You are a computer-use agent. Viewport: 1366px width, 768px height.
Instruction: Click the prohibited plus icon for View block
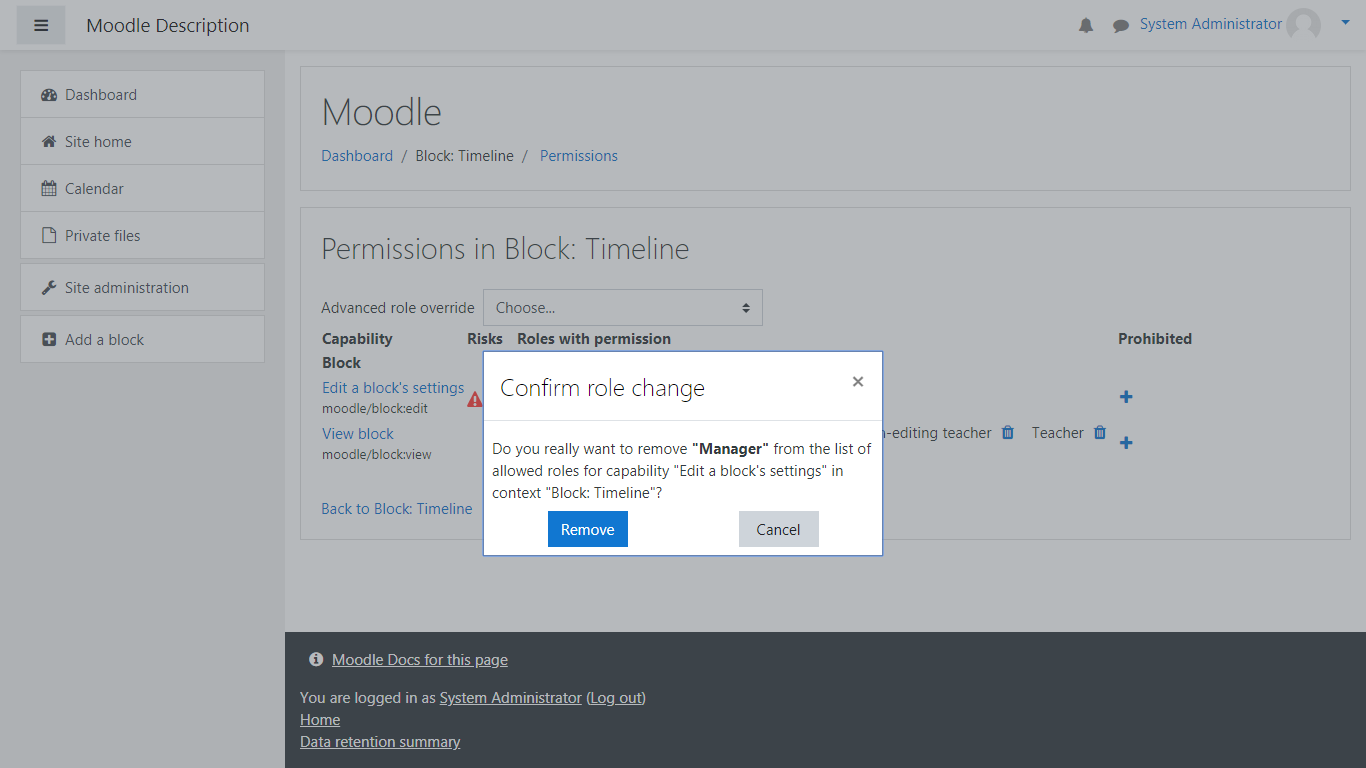click(x=1126, y=443)
